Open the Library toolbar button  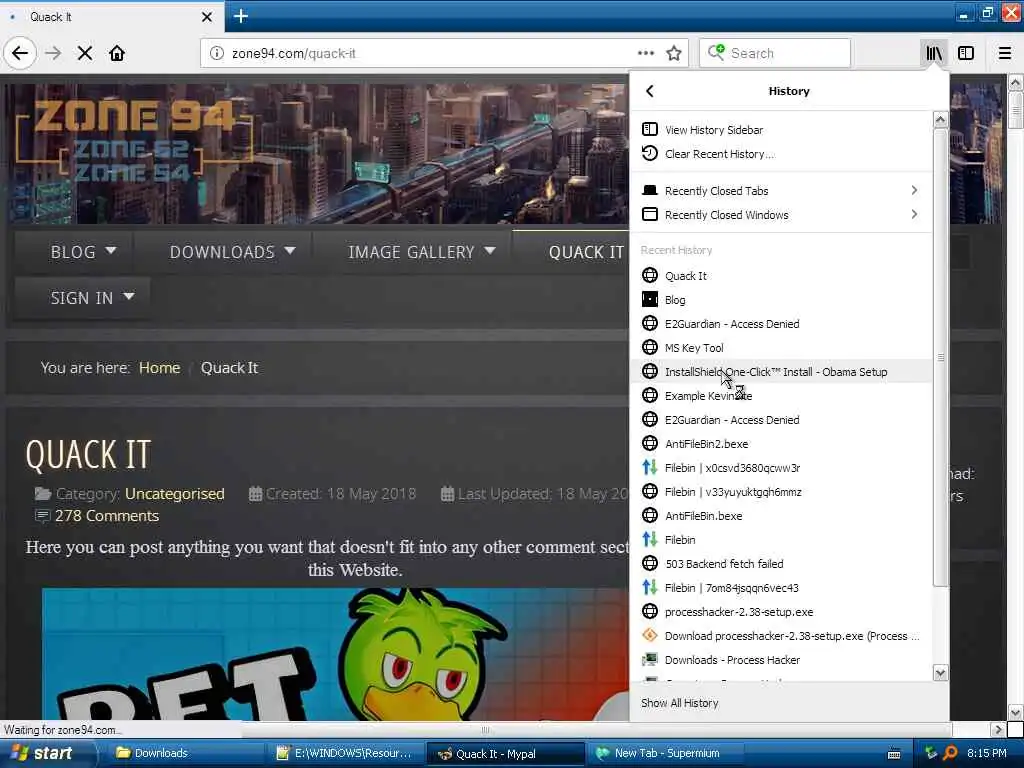click(x=934, y=53)
